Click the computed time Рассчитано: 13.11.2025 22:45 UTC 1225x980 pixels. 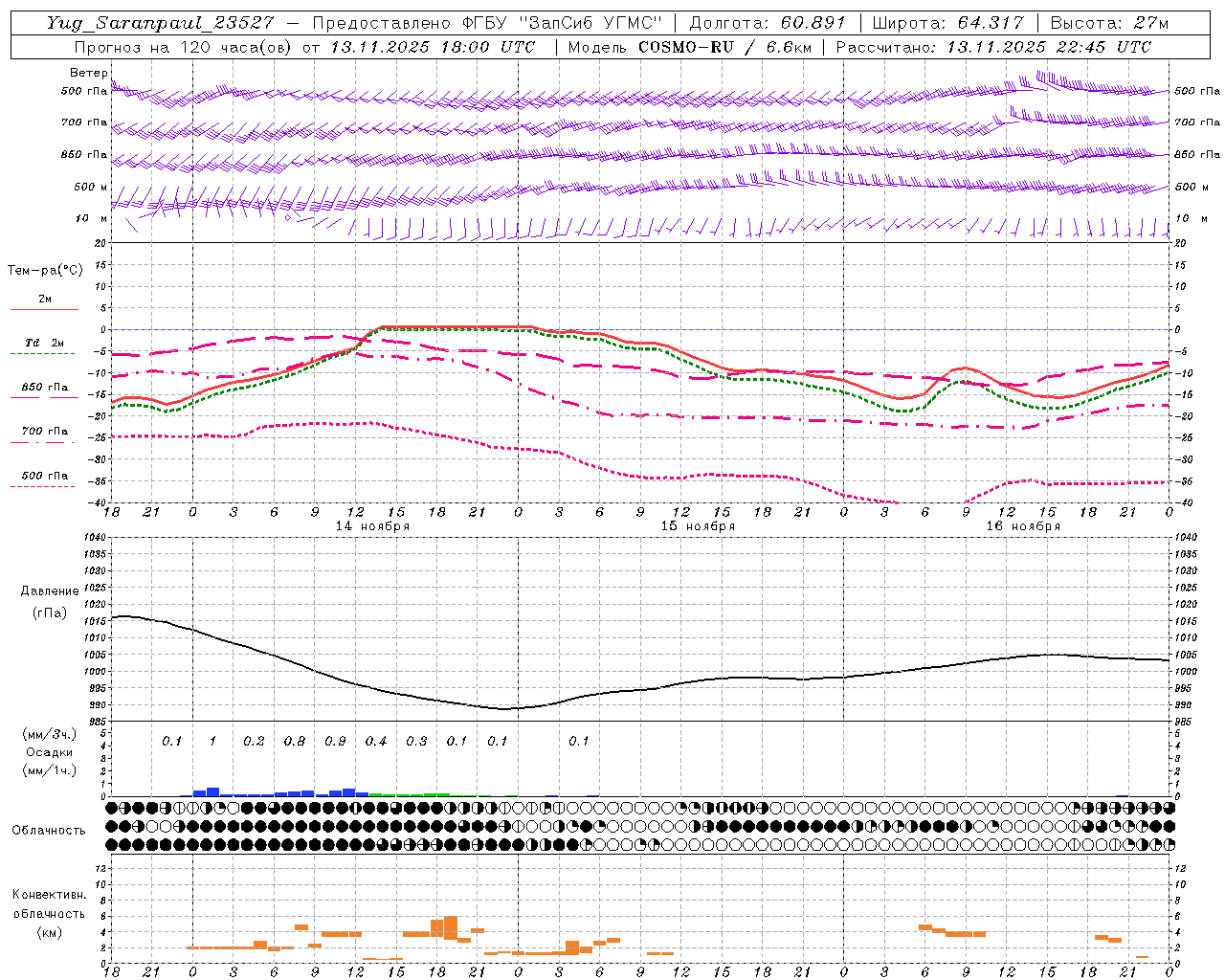(993, 47)
